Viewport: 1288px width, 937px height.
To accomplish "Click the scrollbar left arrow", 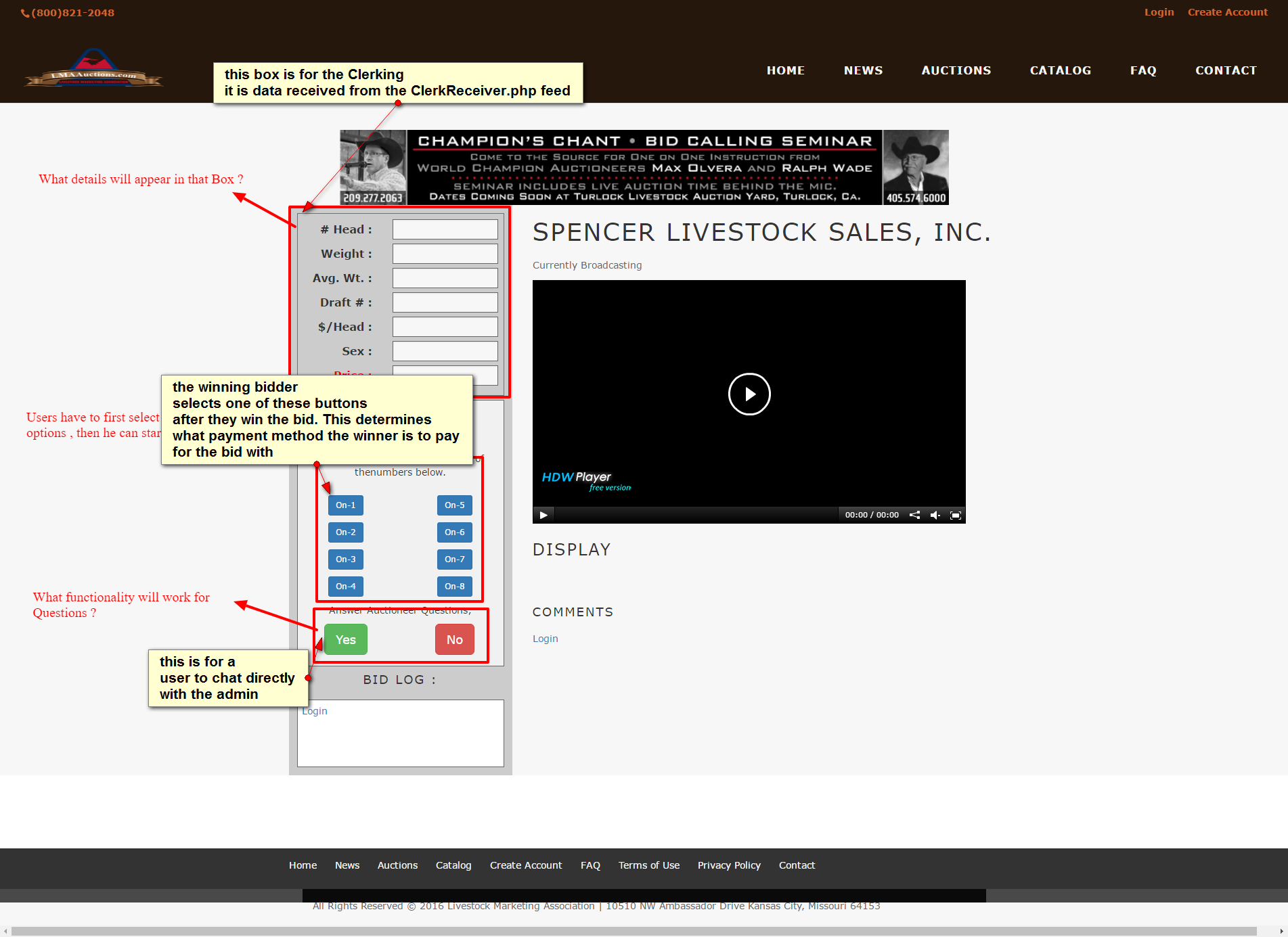I will [x=5, y=932].
